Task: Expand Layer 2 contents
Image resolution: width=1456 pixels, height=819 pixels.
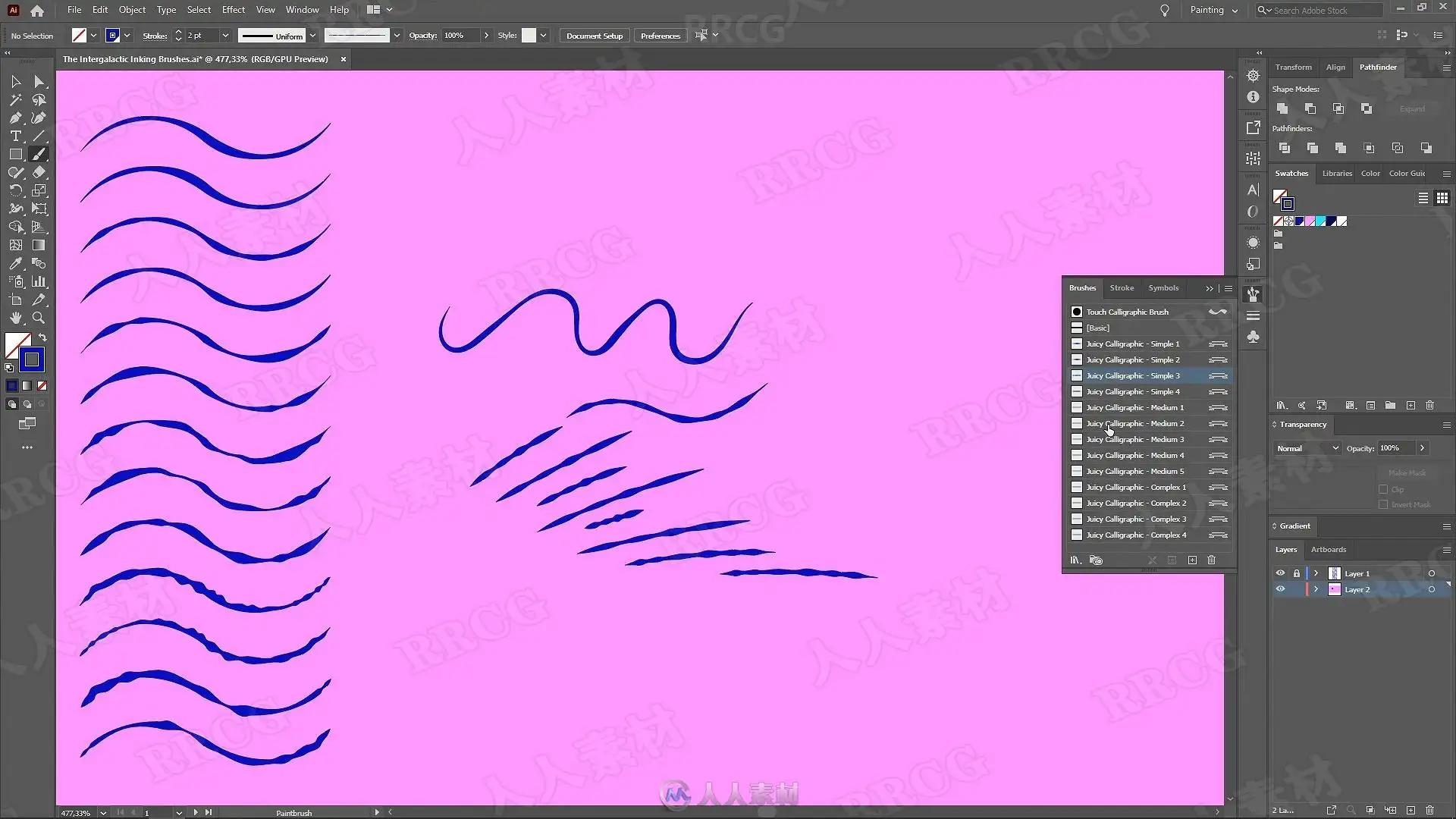Action: tap(1316, 589)
